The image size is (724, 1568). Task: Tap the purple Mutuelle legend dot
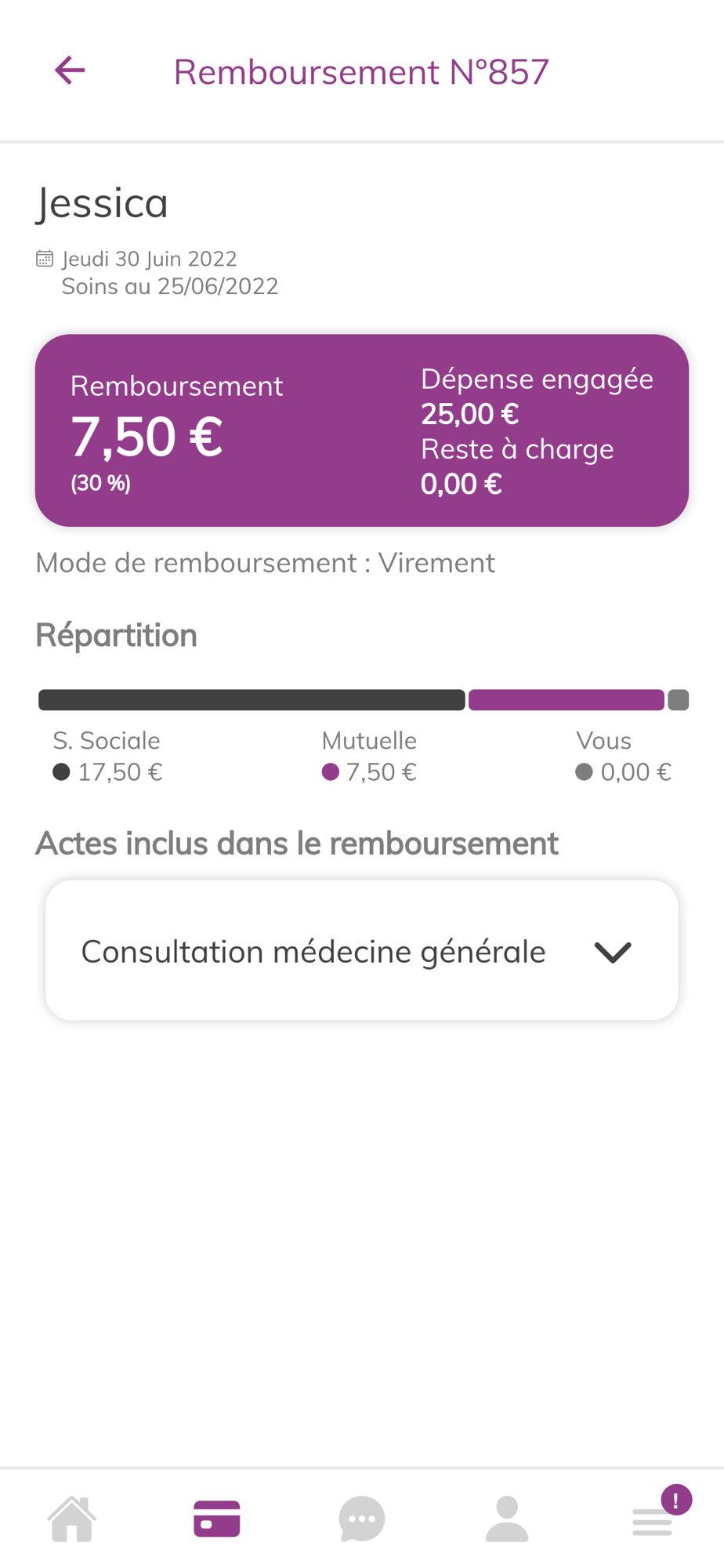coord(331,772)
